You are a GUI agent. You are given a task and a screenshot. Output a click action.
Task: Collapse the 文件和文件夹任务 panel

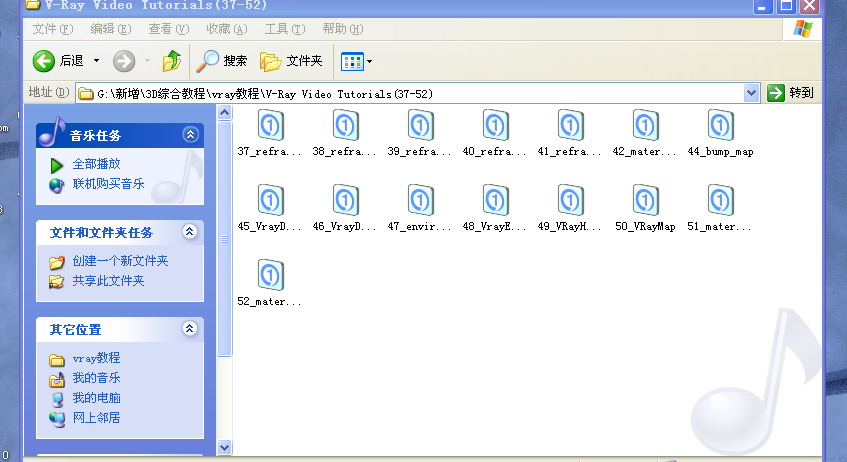(190, 232)
